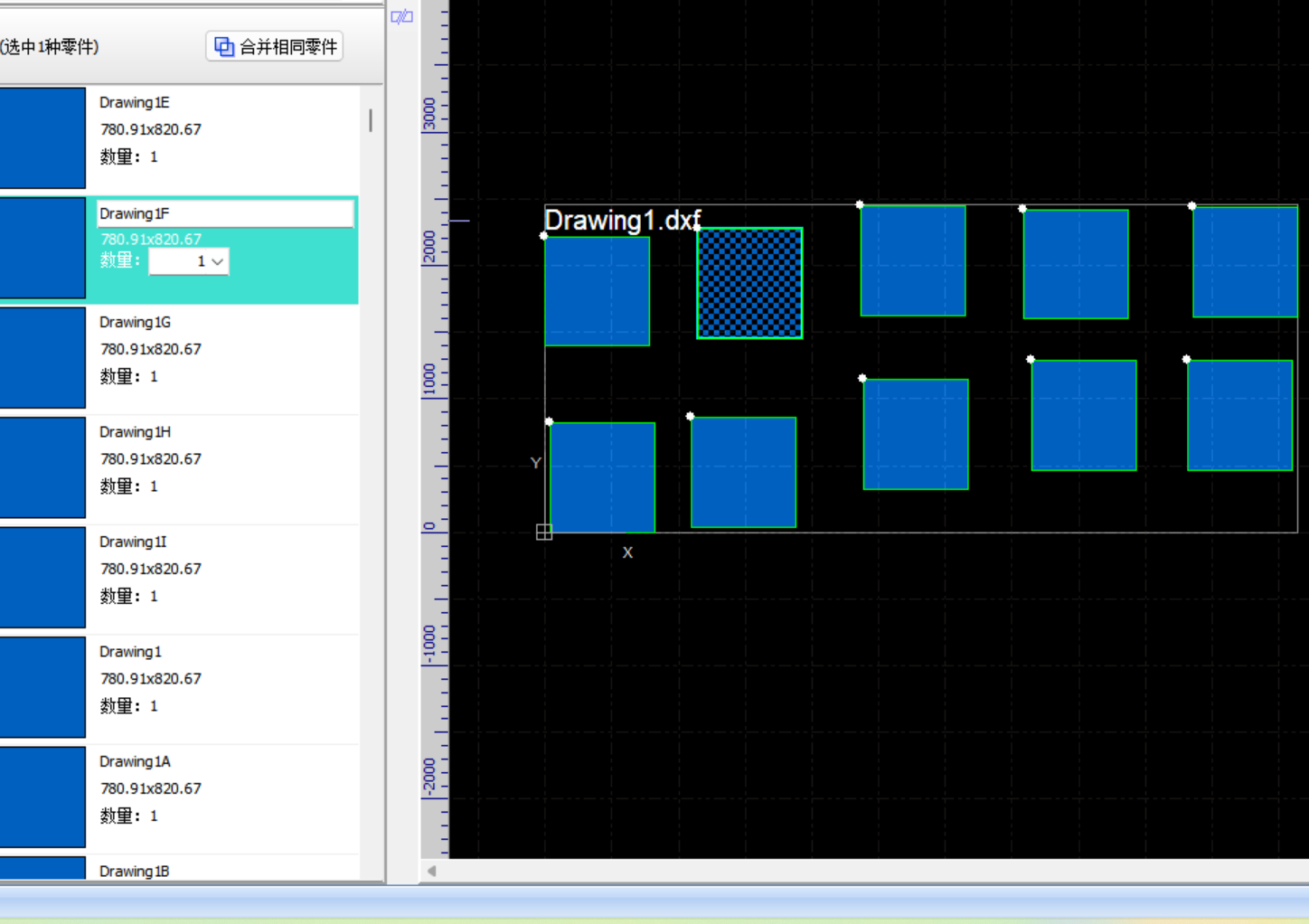The width and height of the screenshot is (1309, 924).
Task: Click the 780.91x820.67 size under Drawing1G
Action: 151,349
